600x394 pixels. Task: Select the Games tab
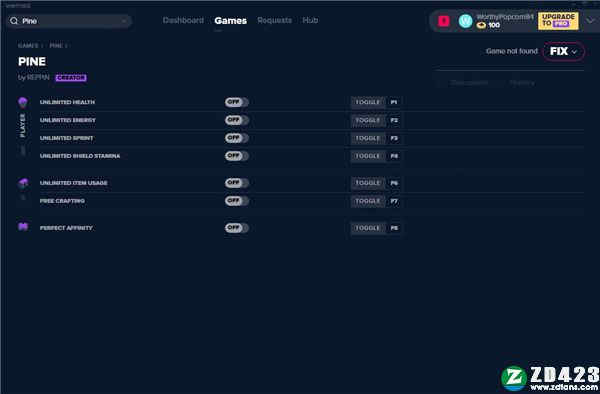[x=230, y=21]
